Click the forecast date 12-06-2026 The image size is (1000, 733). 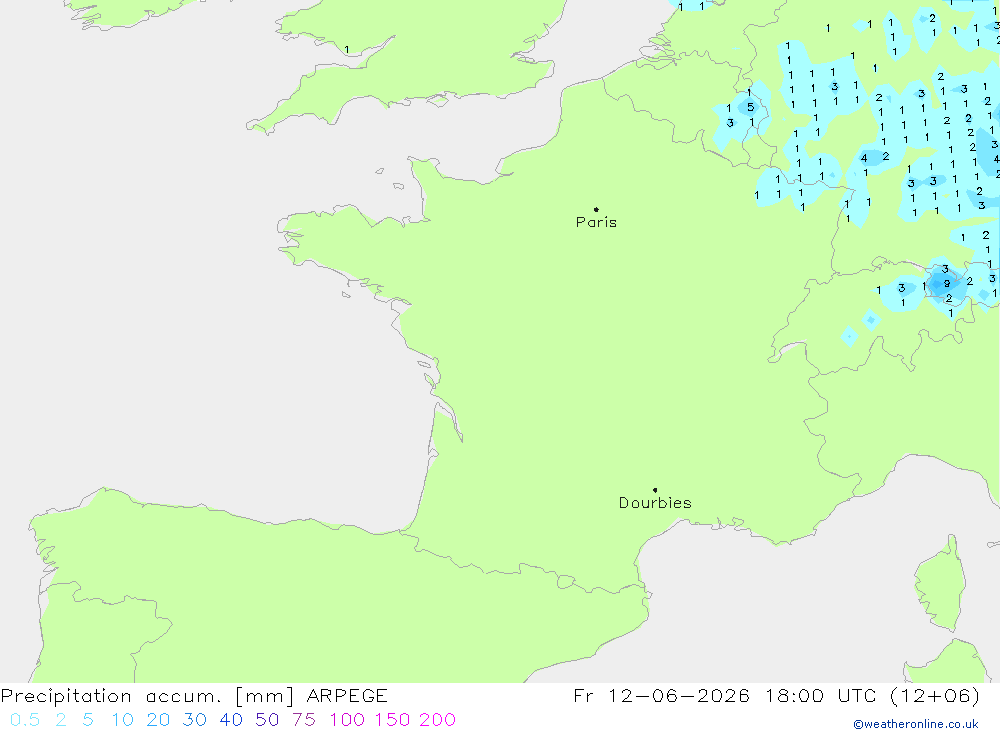tap(679, 695)
